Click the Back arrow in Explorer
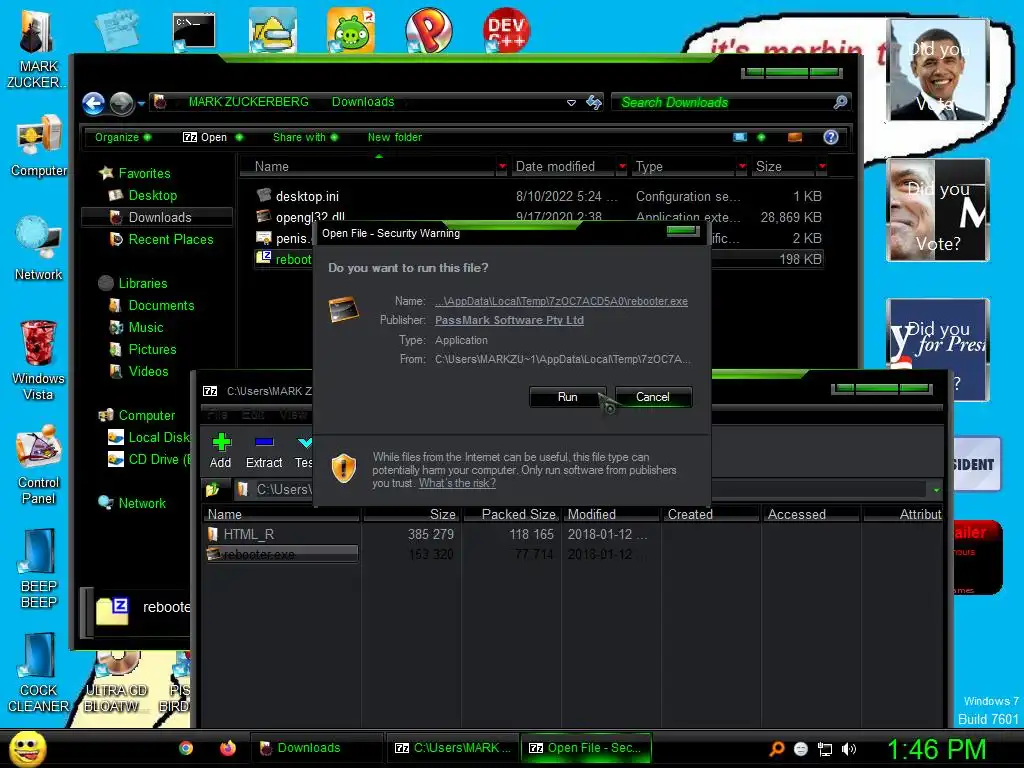Image resolution: width=1024 pixels, height=768 pixels. click(93, 103)
